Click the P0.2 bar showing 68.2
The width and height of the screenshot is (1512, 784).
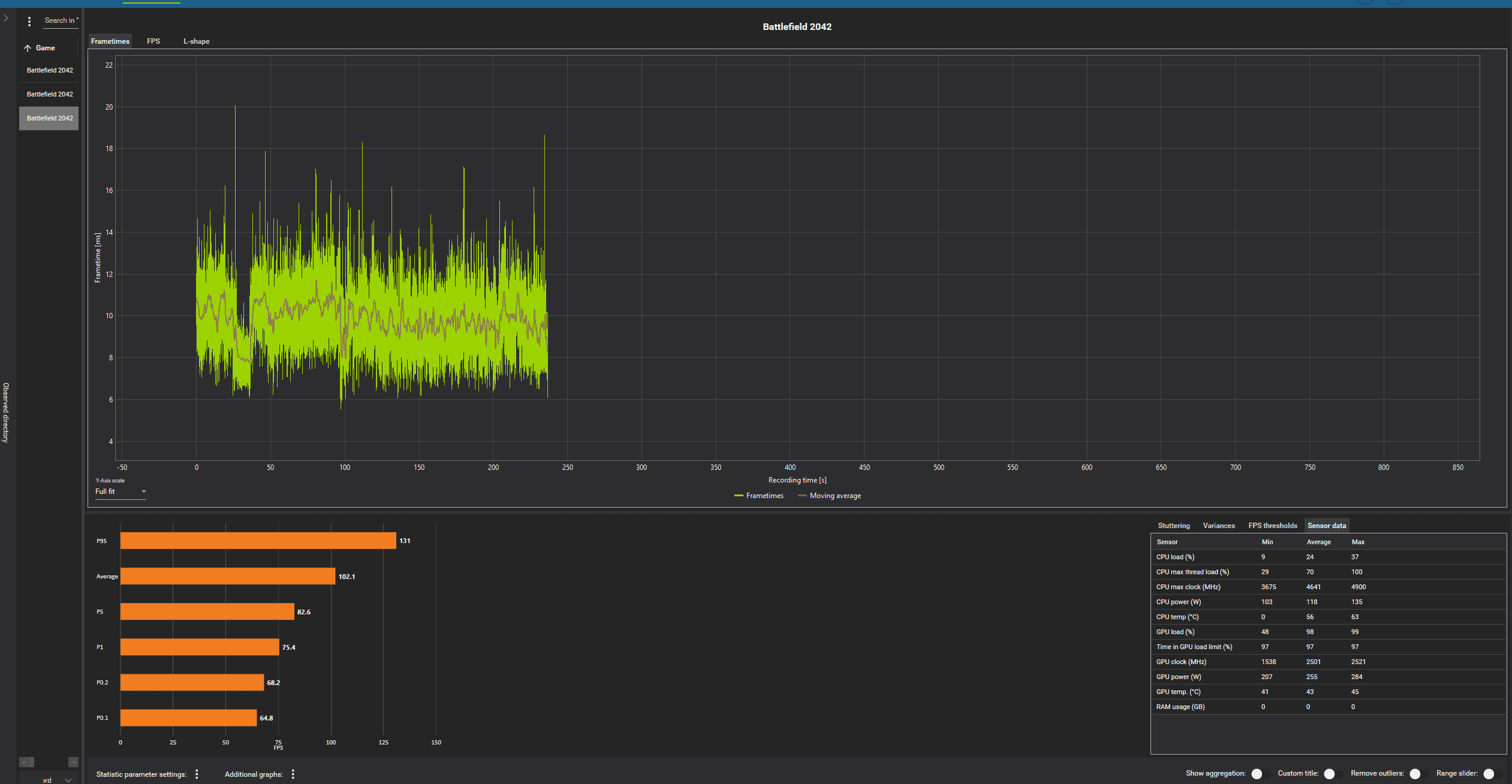pyautogui.click(x=192, y=683)
